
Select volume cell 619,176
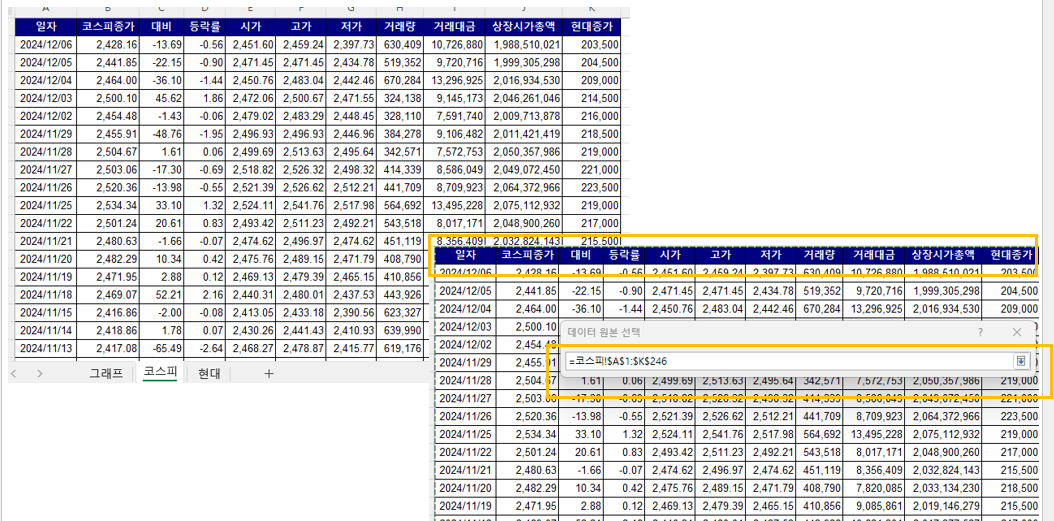click(400, 348)
